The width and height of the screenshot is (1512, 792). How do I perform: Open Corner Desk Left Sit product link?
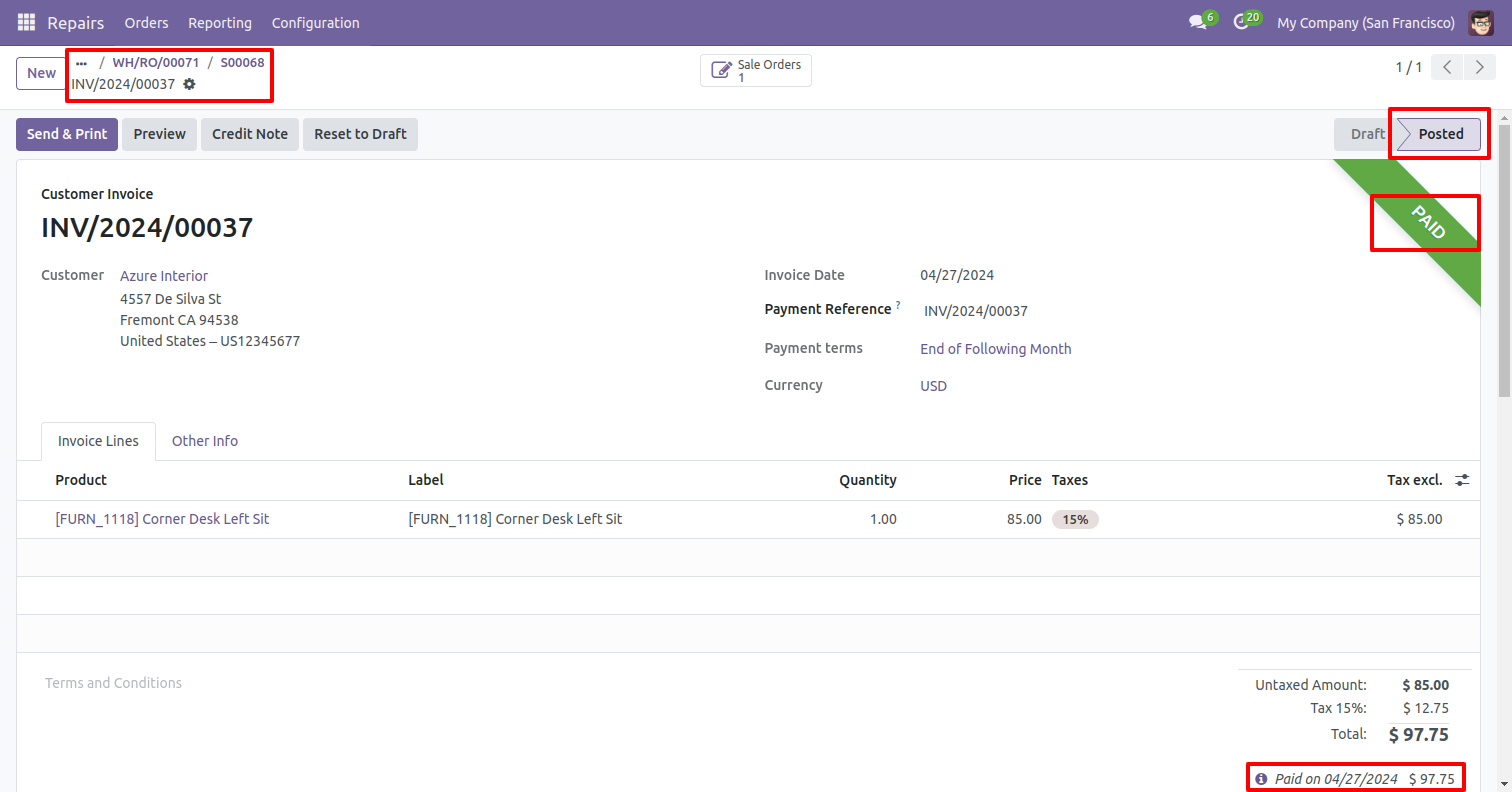coord(162,519)
